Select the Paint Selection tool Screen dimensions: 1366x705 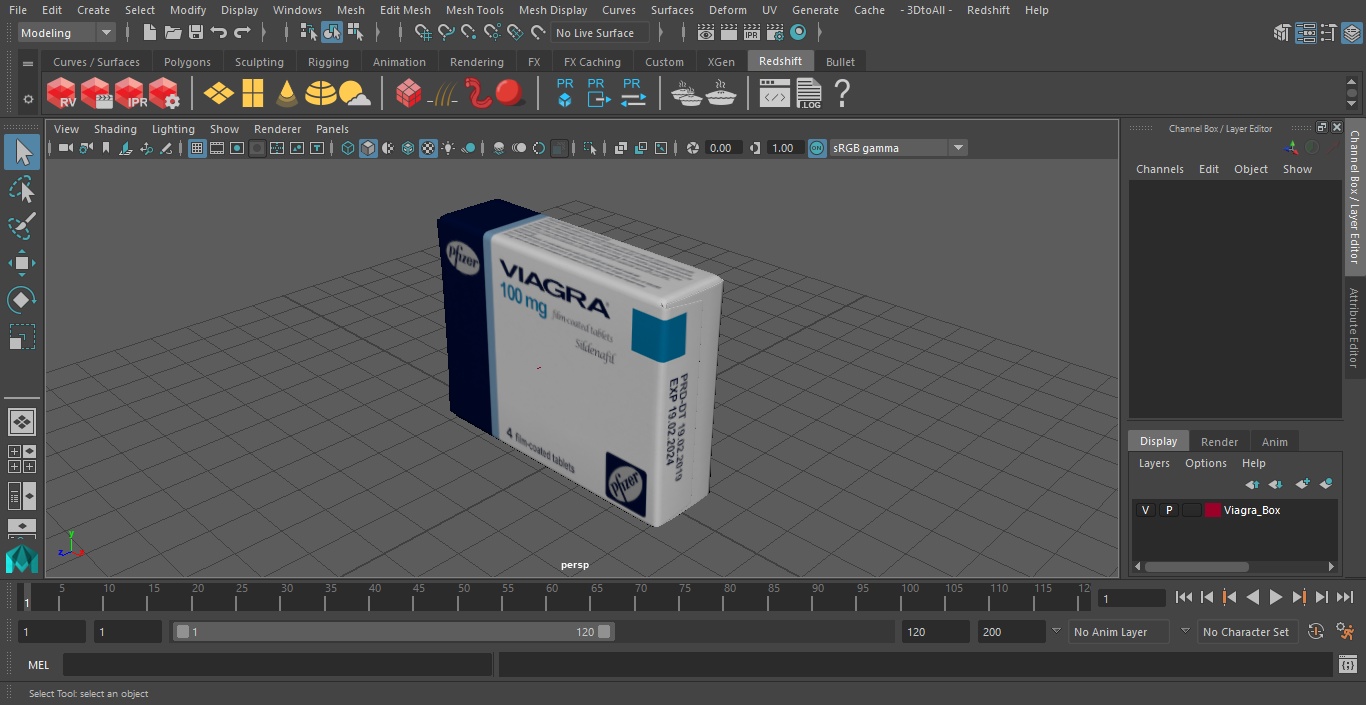(22, 226)
